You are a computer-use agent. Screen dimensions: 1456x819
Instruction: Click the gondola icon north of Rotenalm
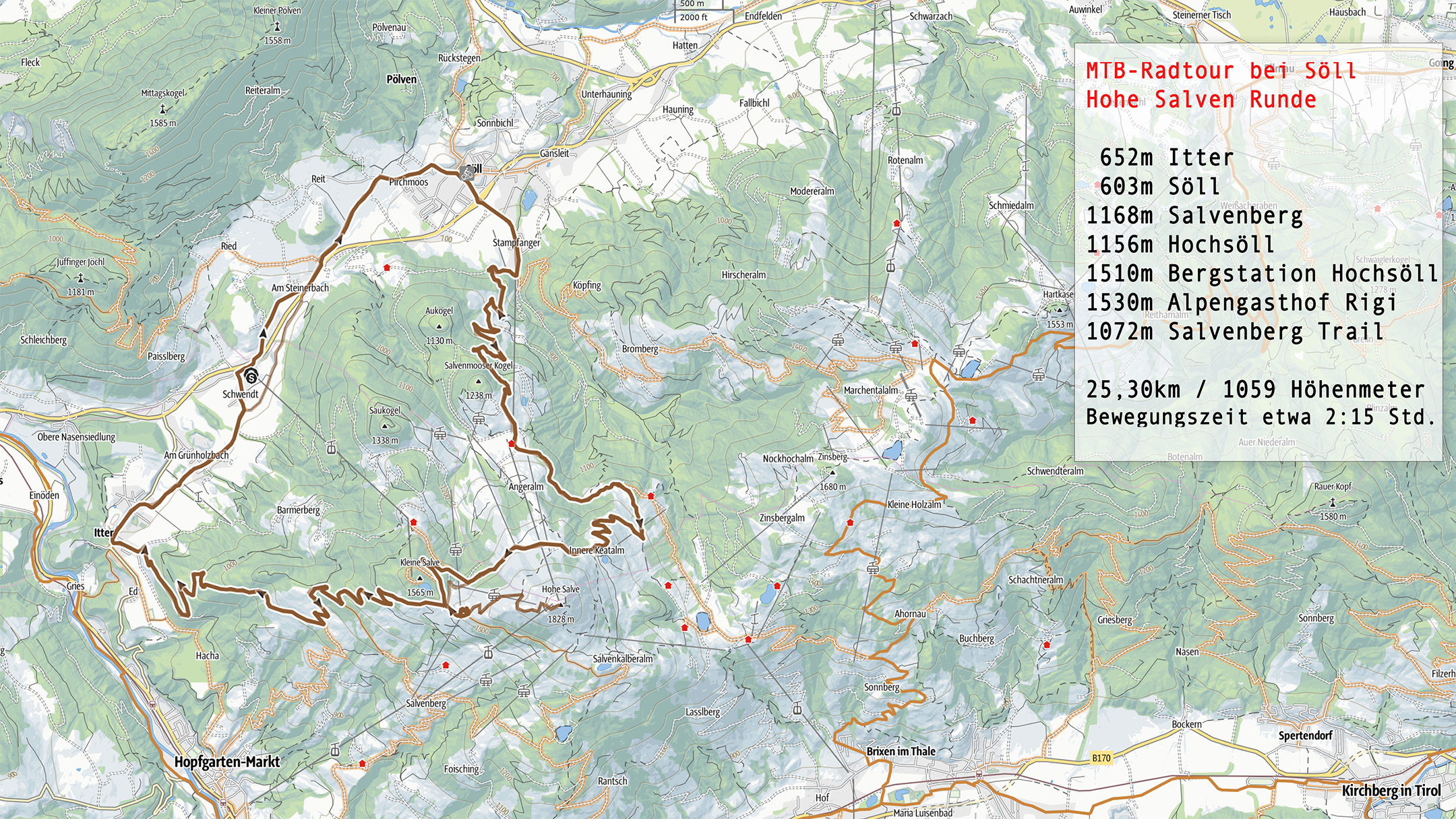tap(896, 110)
